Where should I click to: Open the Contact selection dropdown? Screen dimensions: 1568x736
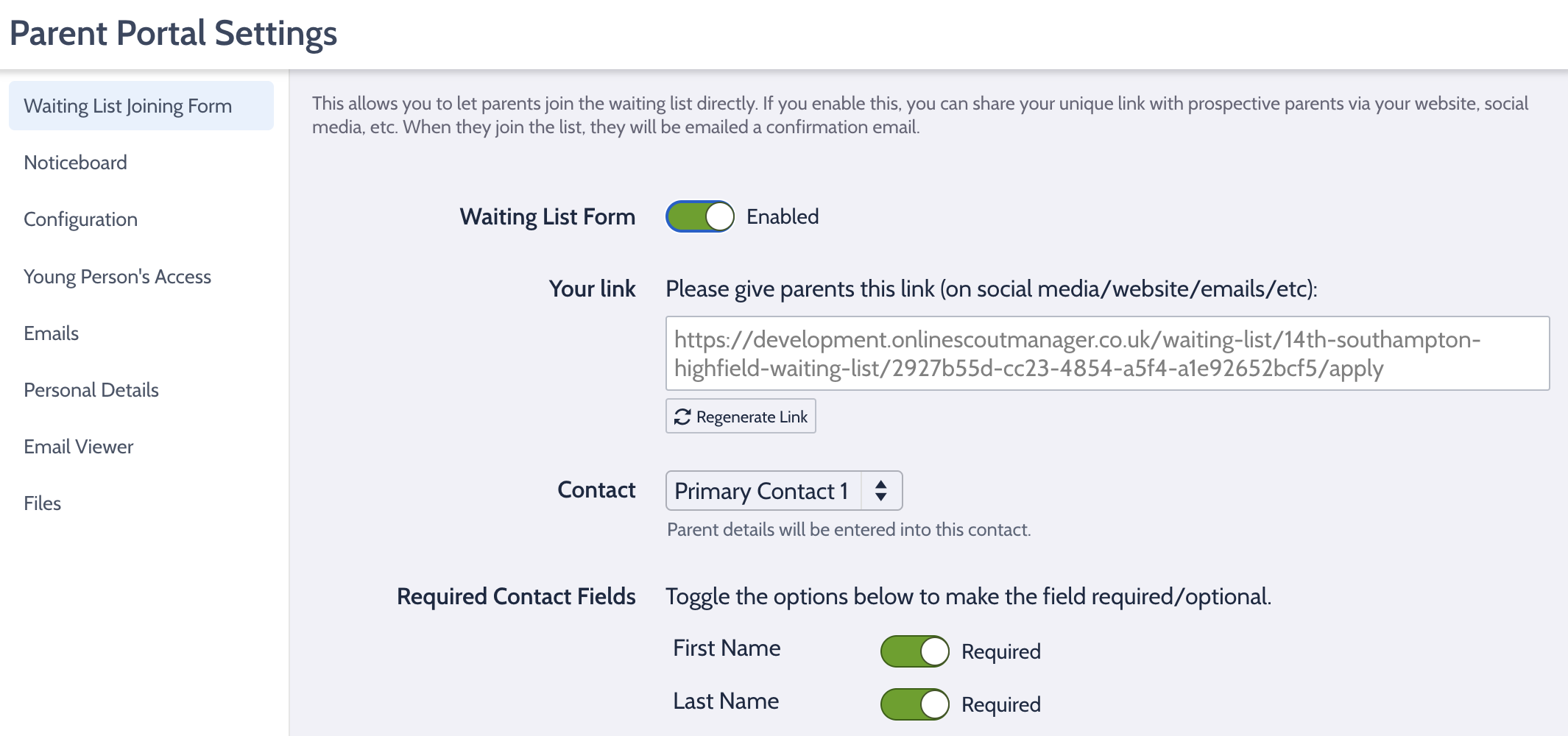point(783,490)
